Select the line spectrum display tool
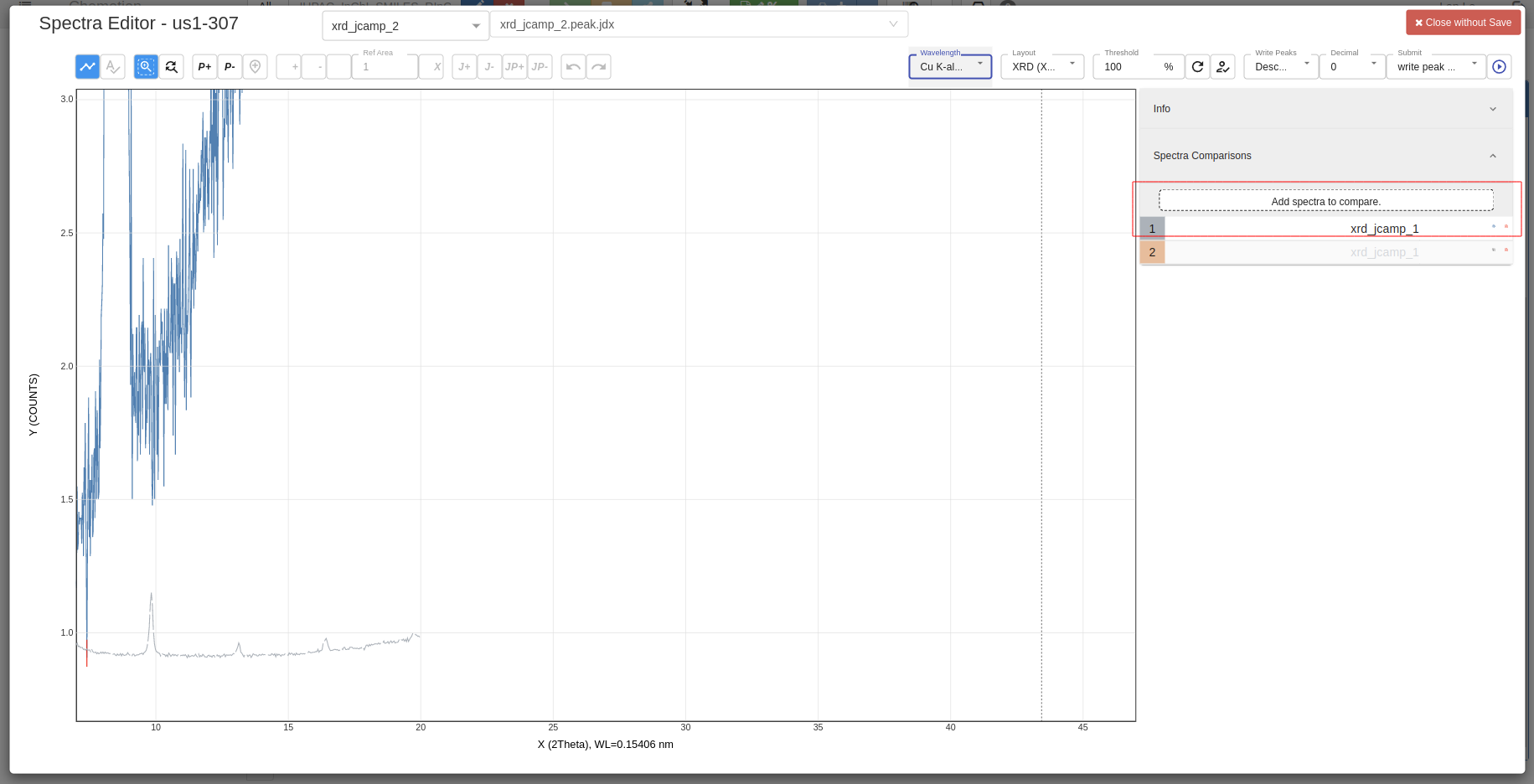1534x784 pixels. click(86, 66)
